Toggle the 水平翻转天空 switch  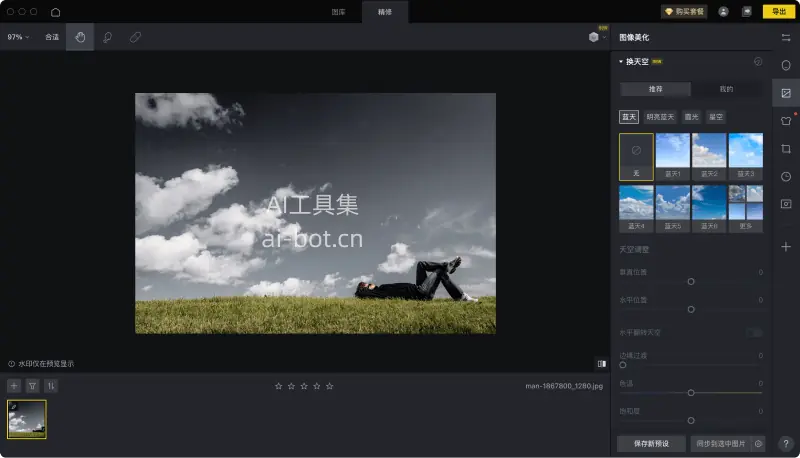[x=754, y=333]
